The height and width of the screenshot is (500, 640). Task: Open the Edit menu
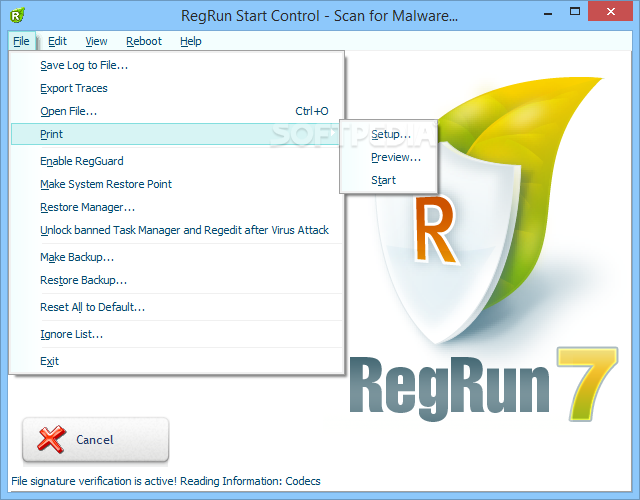(57, 41)
